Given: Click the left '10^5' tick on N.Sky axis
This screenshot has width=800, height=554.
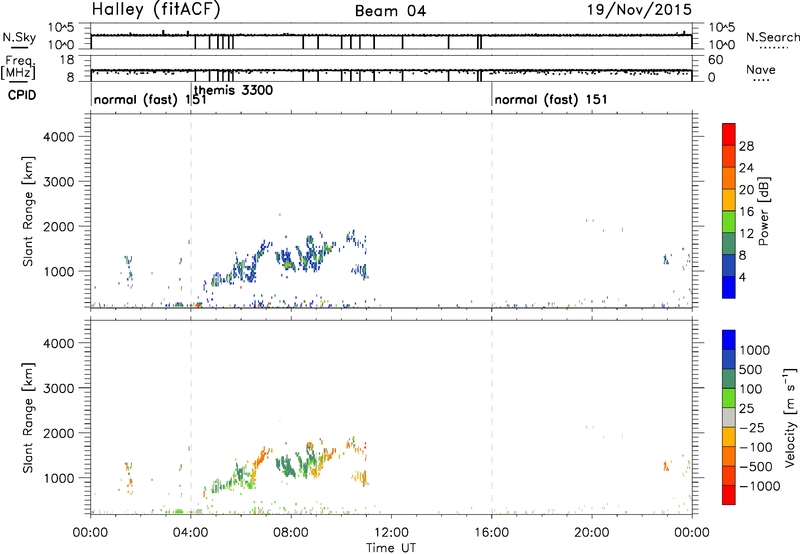Looking at the screenshot, I should click(61, 28).
